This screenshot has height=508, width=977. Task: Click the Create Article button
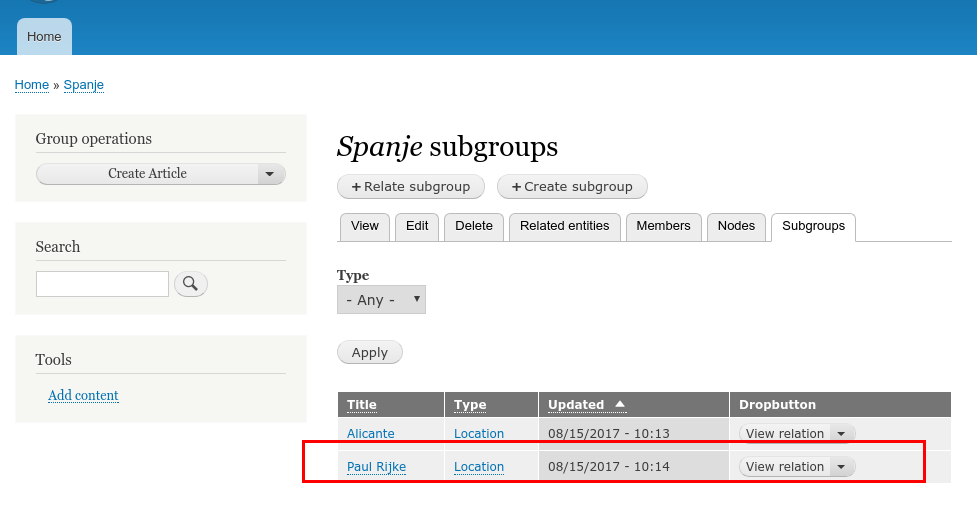click(147, 174)
